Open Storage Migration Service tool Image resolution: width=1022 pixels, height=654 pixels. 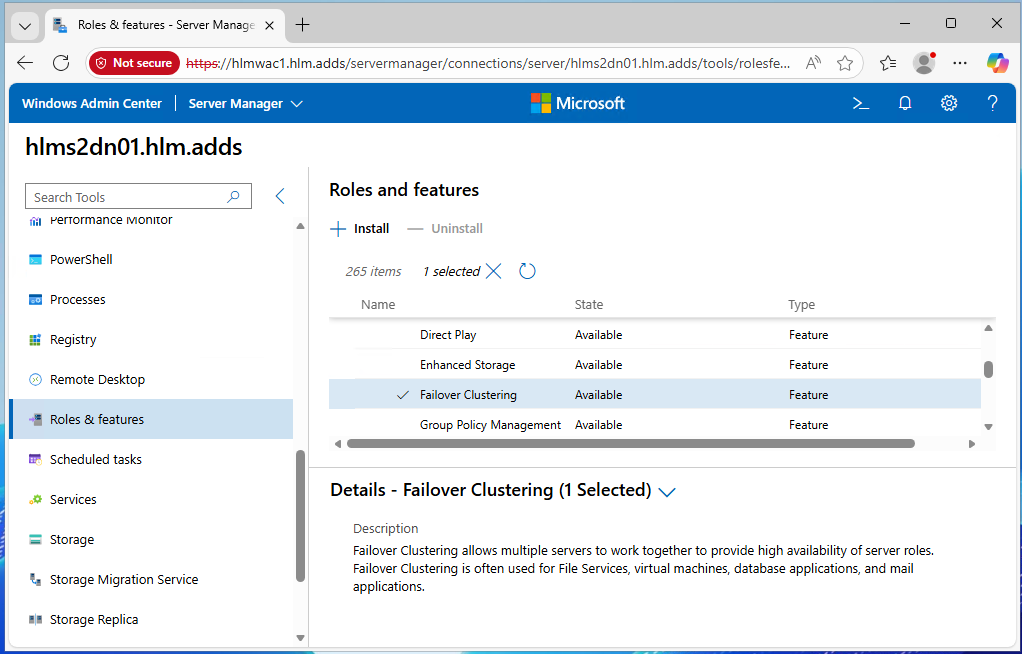tap(124, 579)
